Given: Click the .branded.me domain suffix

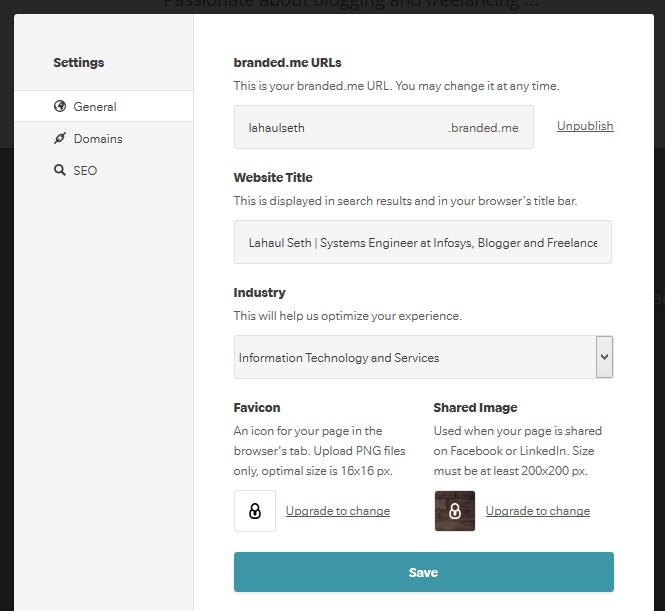Looking at the screenshot, I should (483, 128).
